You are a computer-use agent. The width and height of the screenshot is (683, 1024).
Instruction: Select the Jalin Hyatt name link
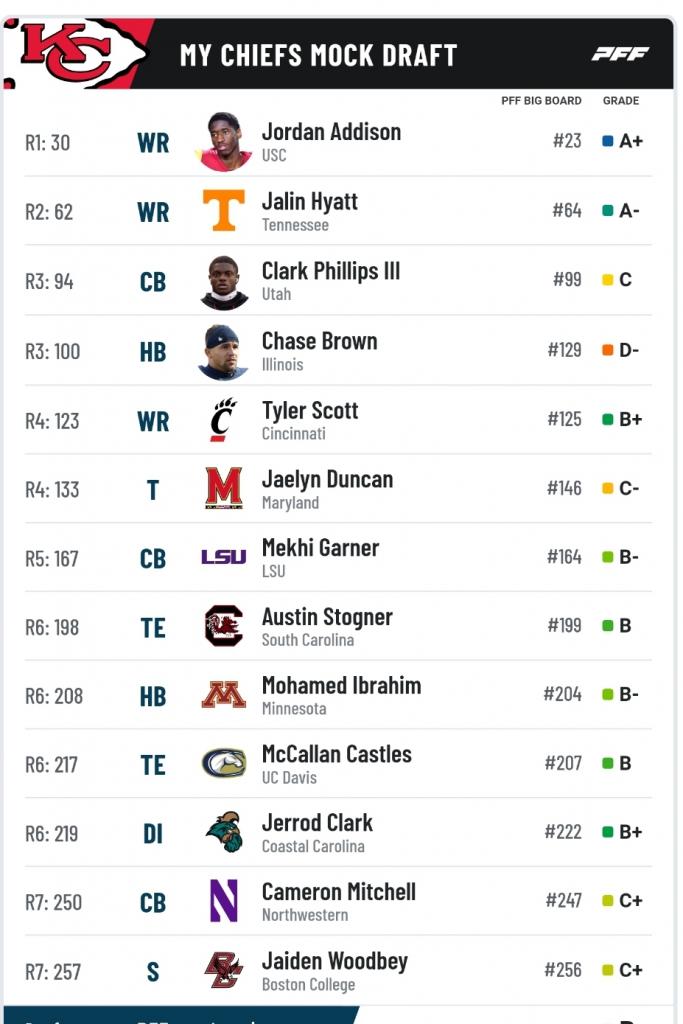click(310, 202)
